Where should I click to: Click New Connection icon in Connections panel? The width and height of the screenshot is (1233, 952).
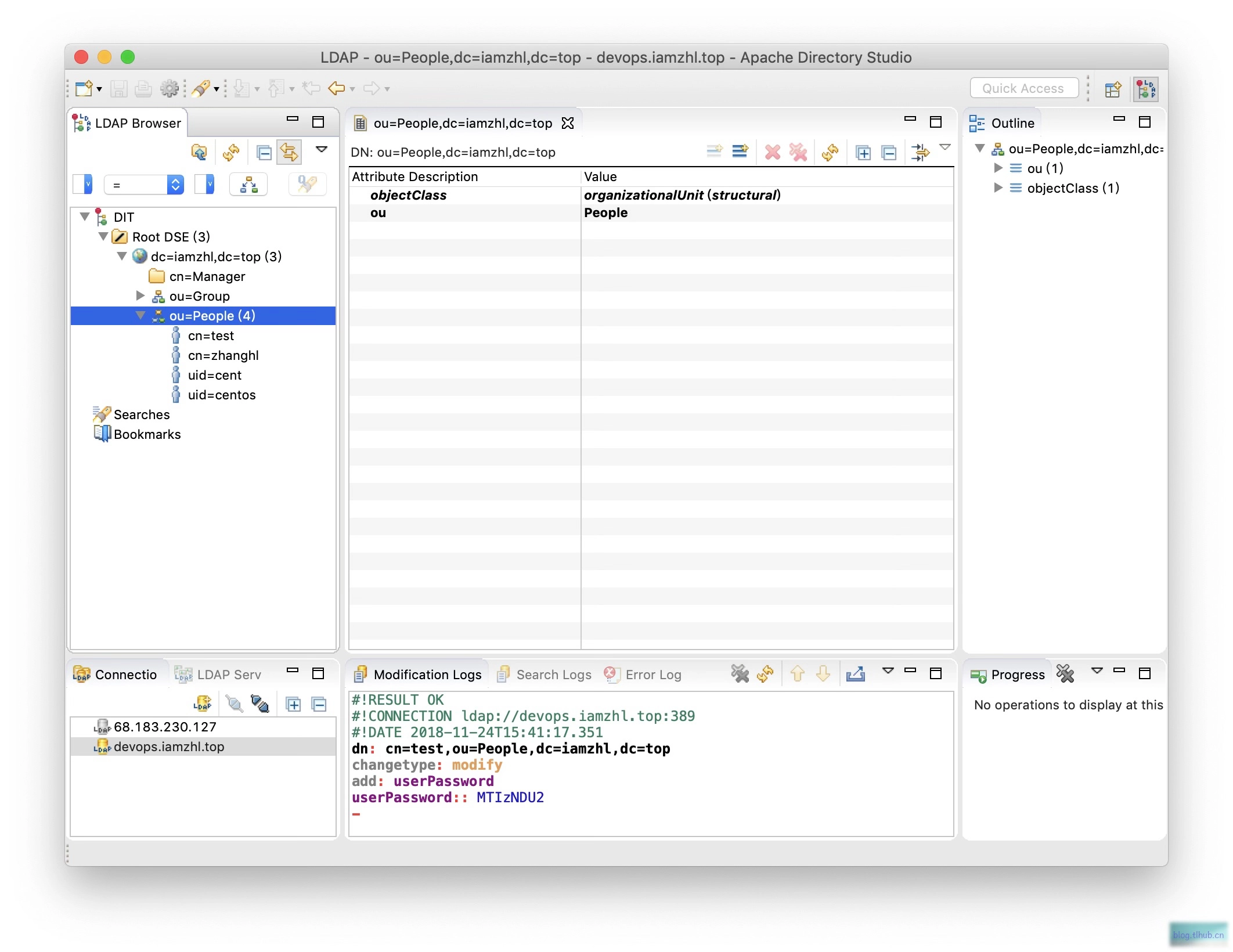[203, 704]
